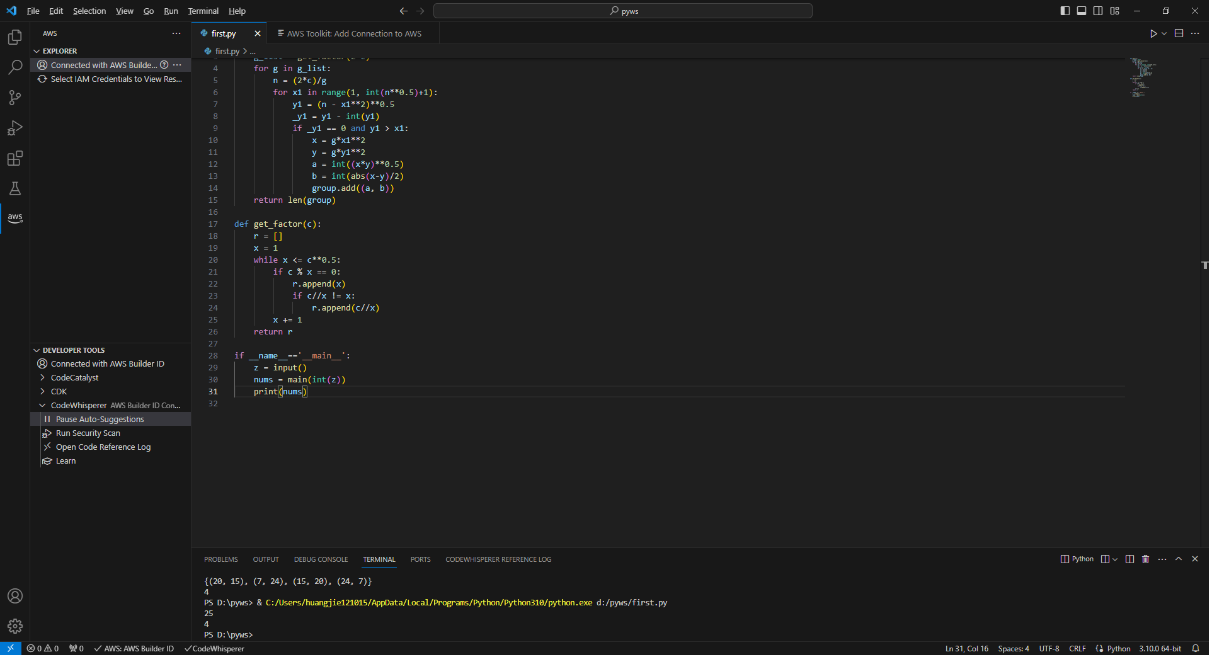Click the pyws command center search box

click(x=623, y=10)
